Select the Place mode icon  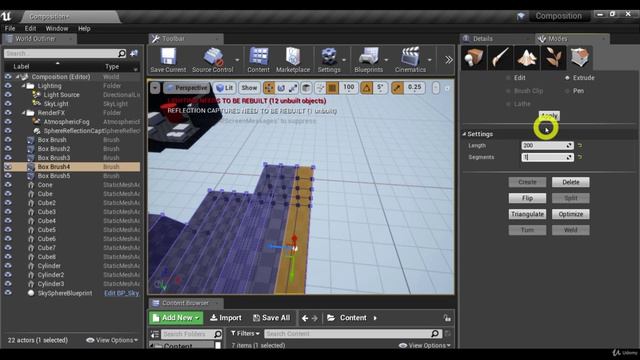click(473, 57)
